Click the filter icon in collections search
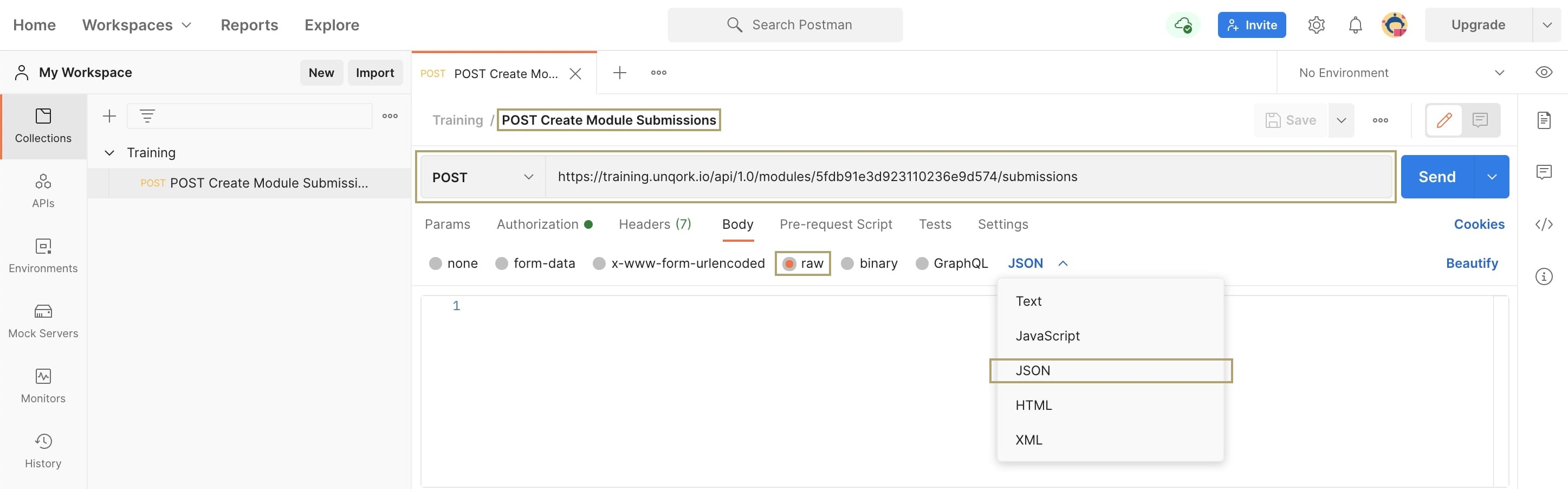1568x489 pixels. pos(147,115)
